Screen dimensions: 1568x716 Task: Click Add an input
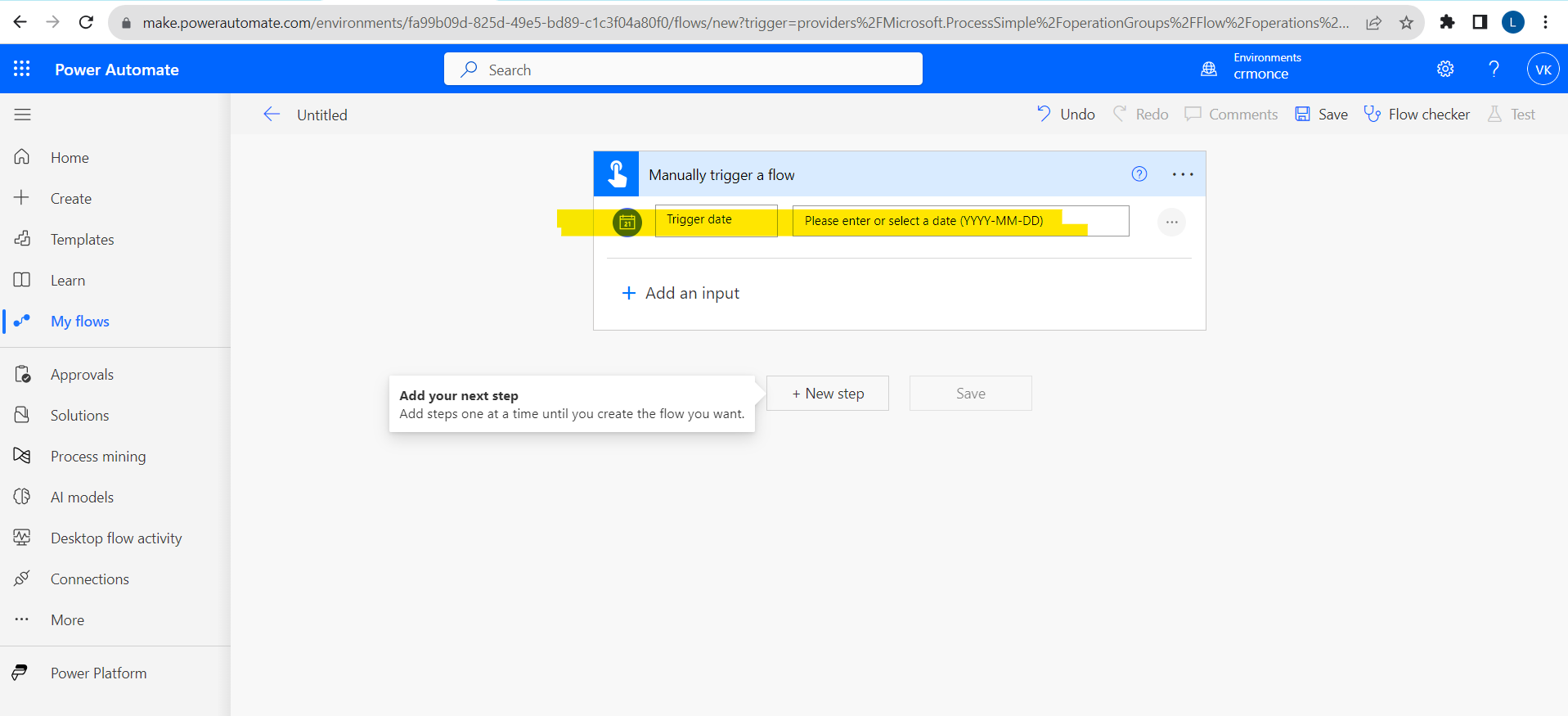click(x=681, y=293)
